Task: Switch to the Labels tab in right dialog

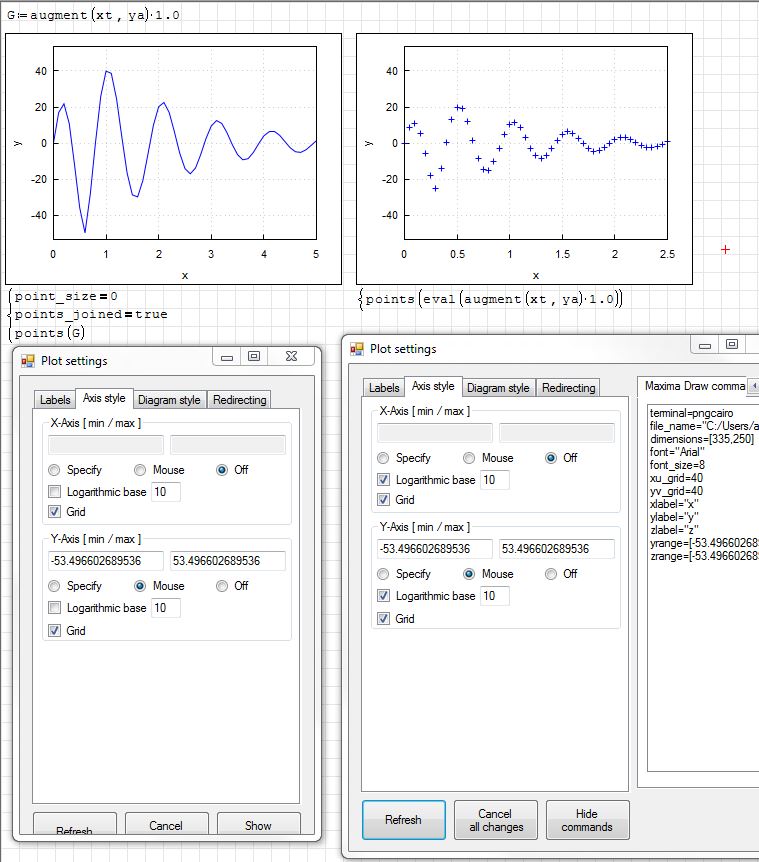Action: pos(384,388)
